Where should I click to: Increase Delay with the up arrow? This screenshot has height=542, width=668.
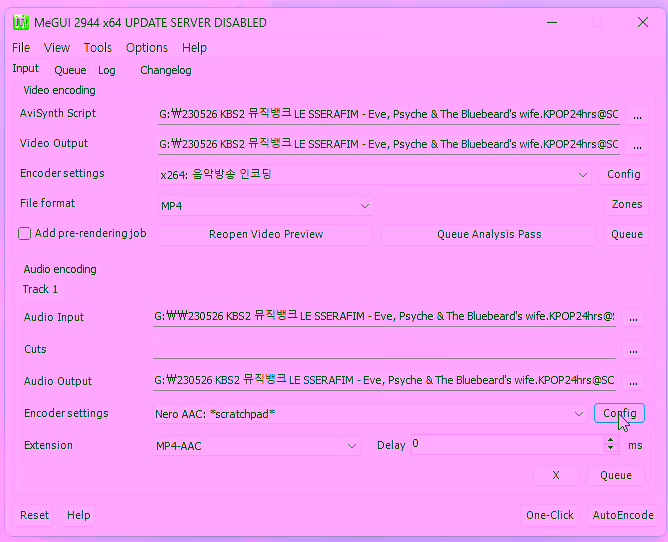pyautogui.click(x=610, y=440)
